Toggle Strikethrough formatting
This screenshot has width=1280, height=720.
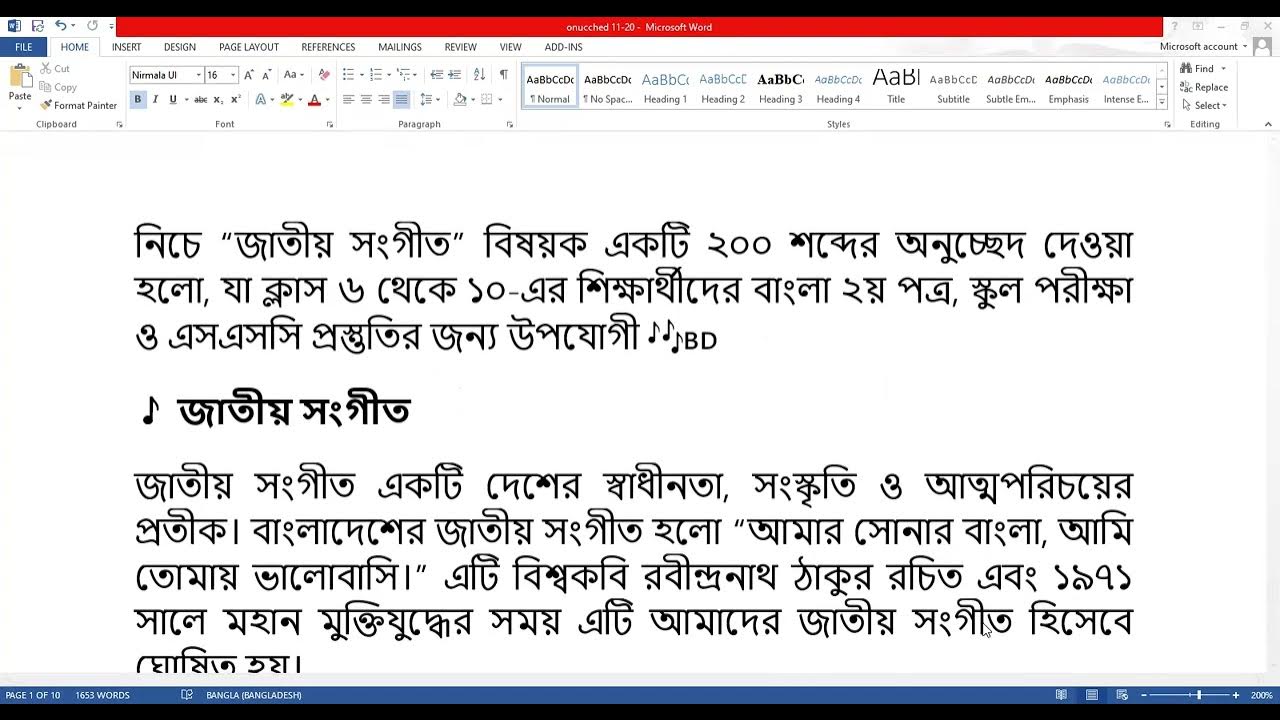point(201,99)
